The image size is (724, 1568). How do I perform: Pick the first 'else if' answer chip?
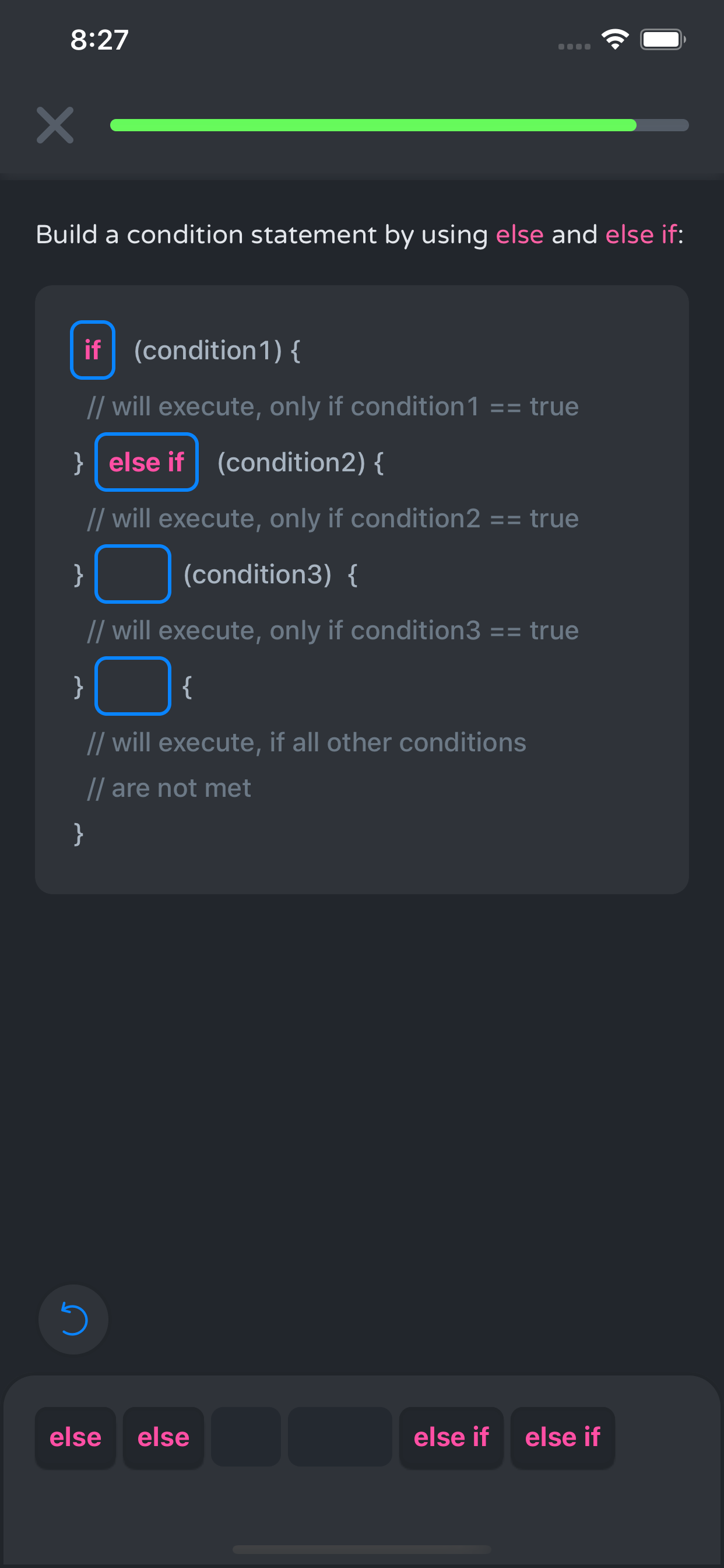coord(451,1437)
